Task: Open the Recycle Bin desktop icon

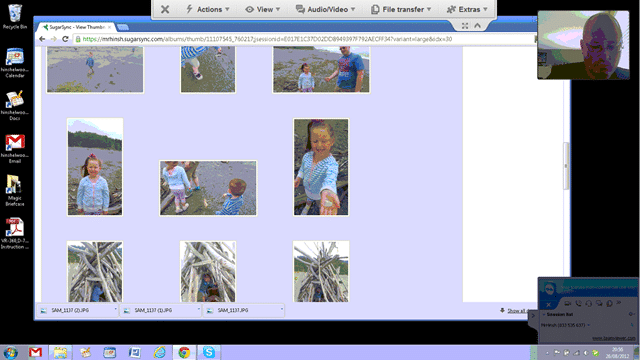Action: pos(15,17)
